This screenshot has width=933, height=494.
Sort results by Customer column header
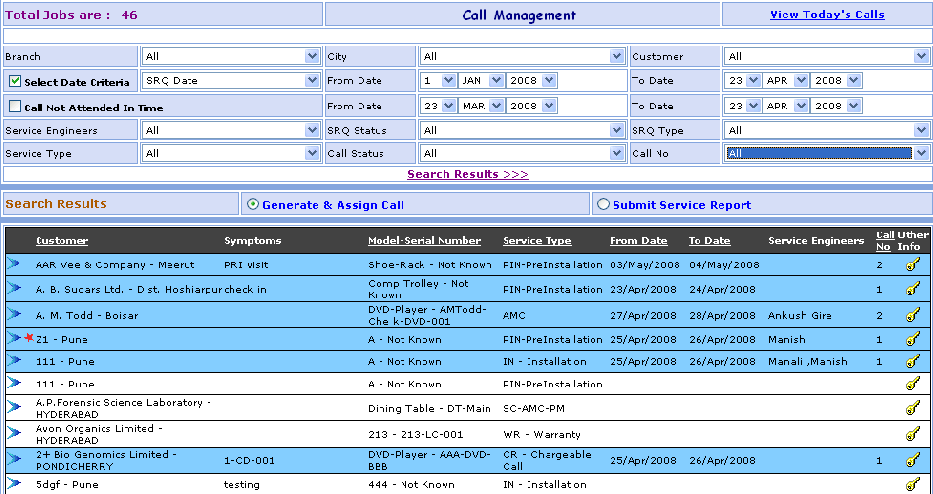coord(62,241)
